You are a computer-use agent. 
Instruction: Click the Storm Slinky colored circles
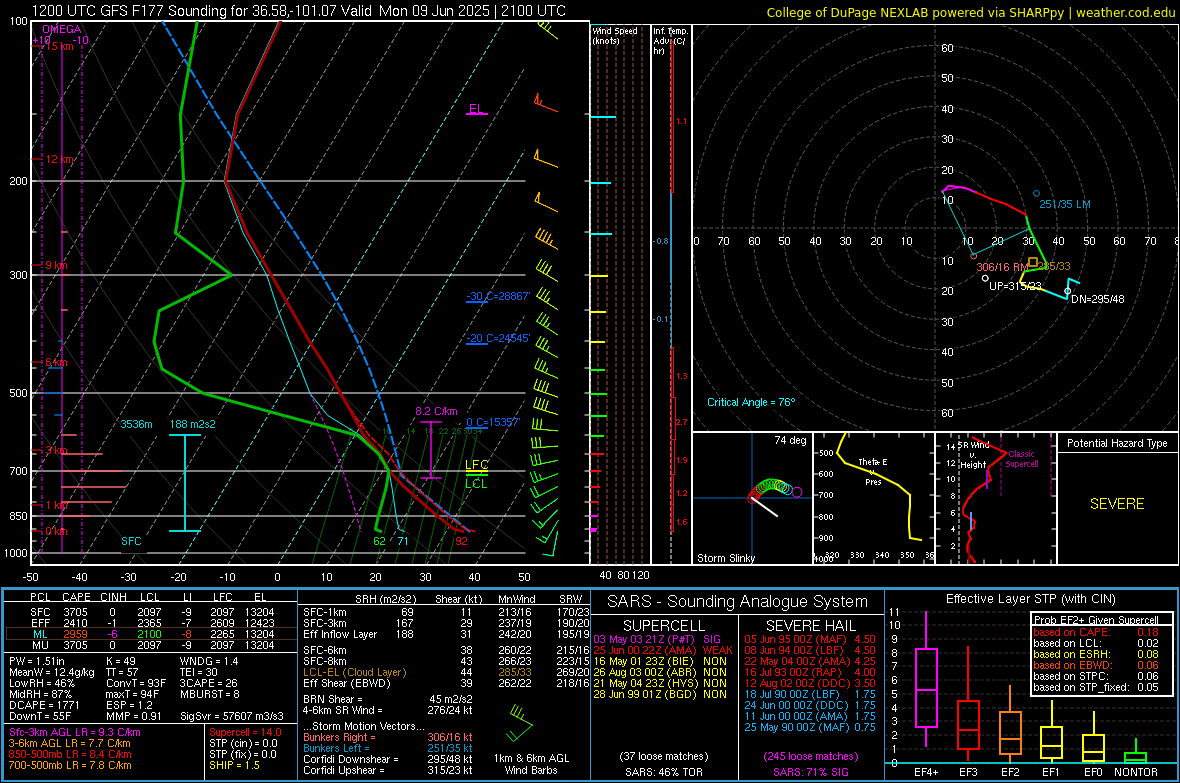pos(774,488)
